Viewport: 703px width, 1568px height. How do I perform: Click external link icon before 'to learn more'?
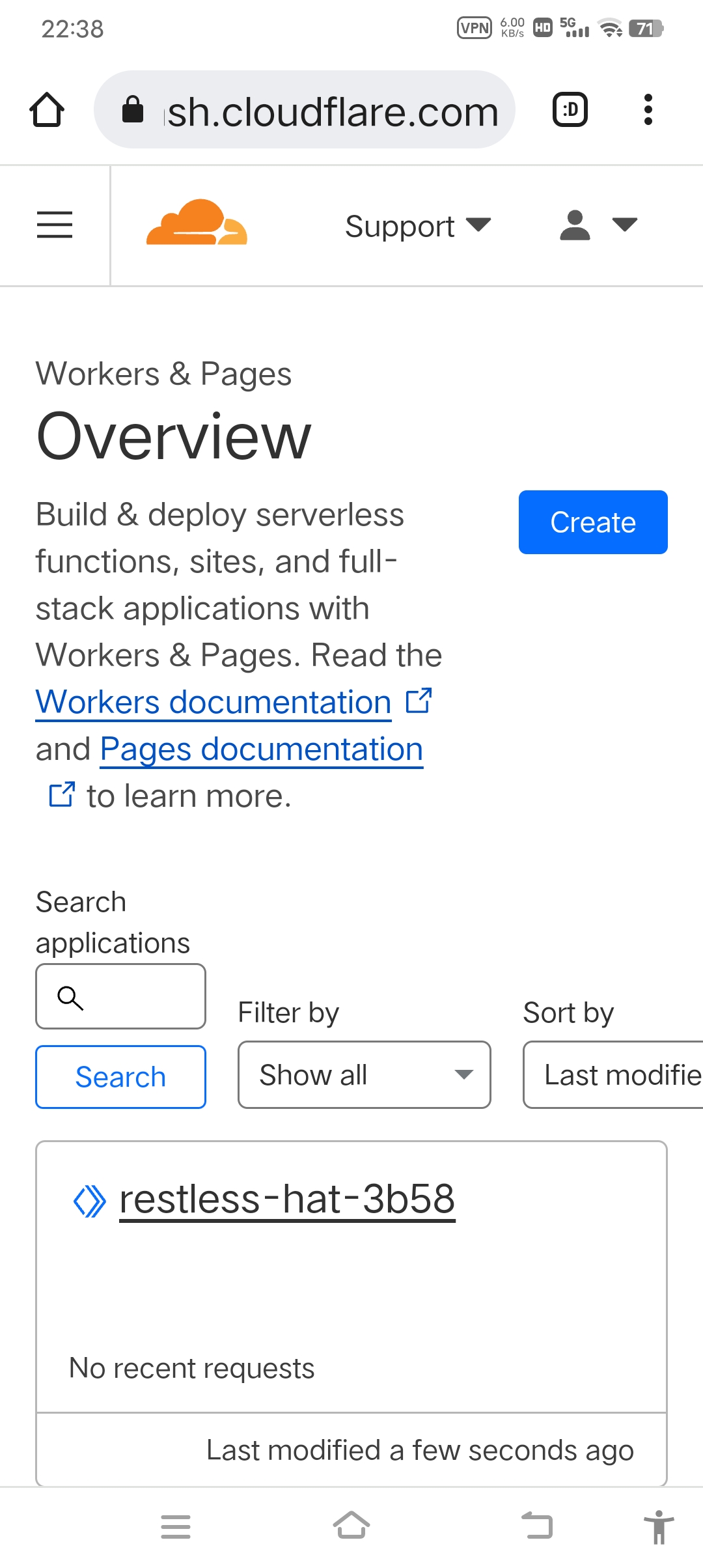pos(62,794)
